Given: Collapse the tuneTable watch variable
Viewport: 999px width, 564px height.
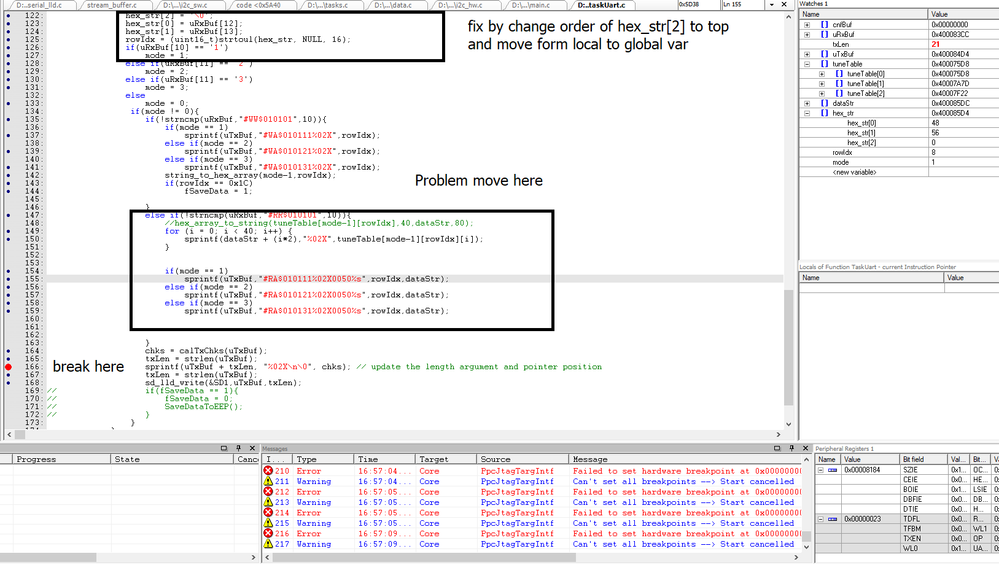Looking at the screenshot, I should coord(807,64).
